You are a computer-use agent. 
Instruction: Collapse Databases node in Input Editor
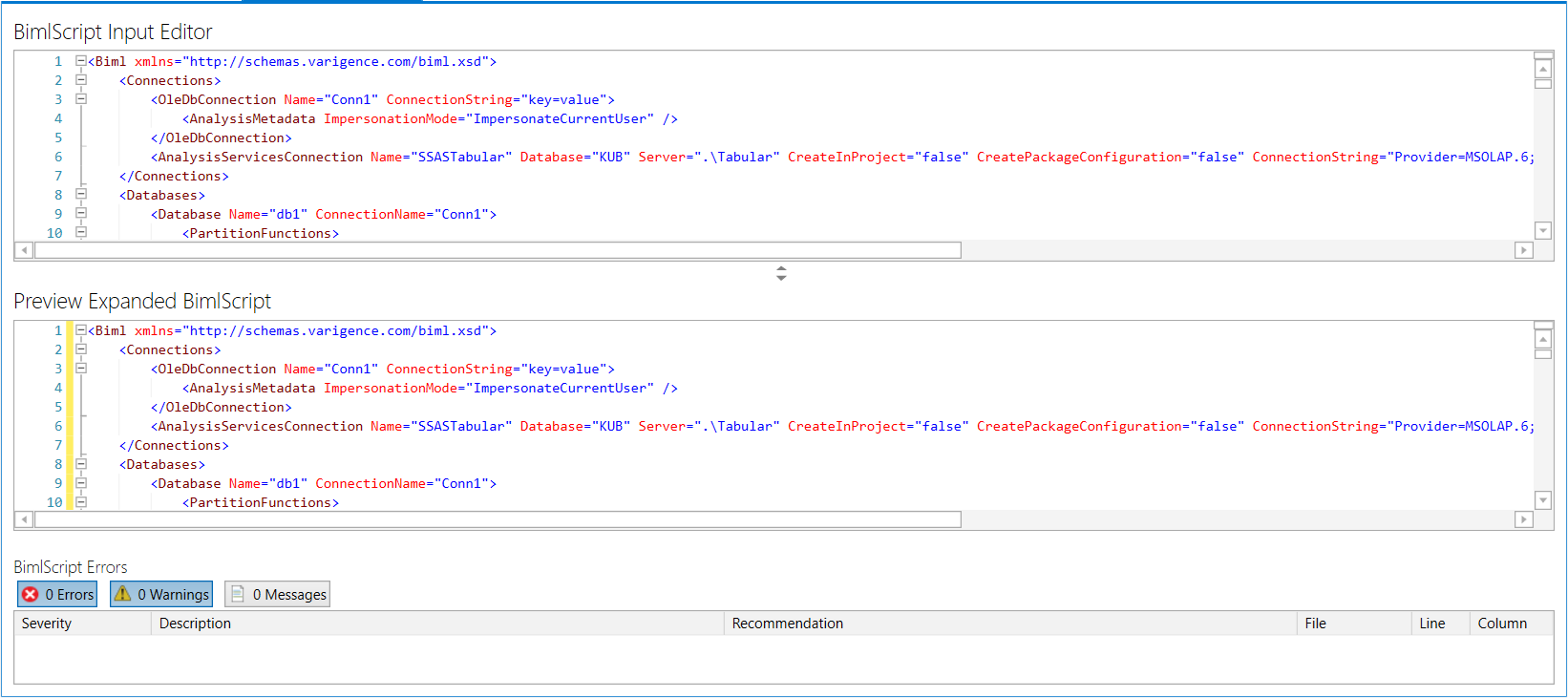click(x=81, y=195)
